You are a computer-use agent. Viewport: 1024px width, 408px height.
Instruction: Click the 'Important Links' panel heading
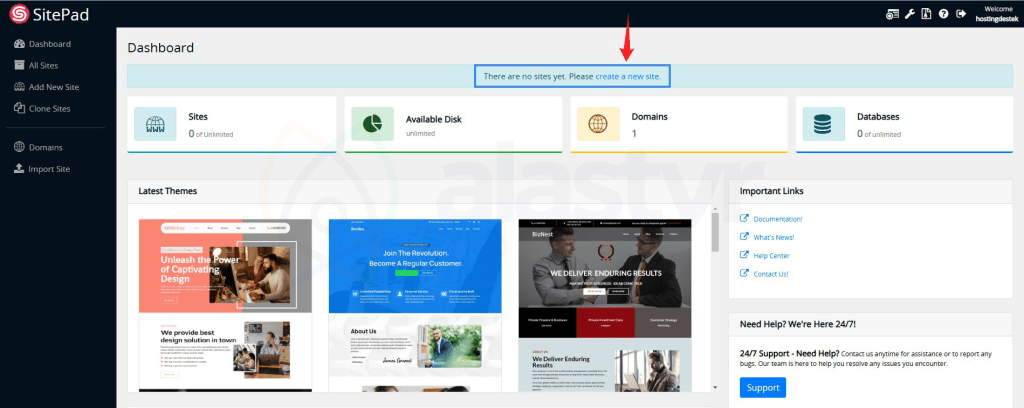point(772,191)
